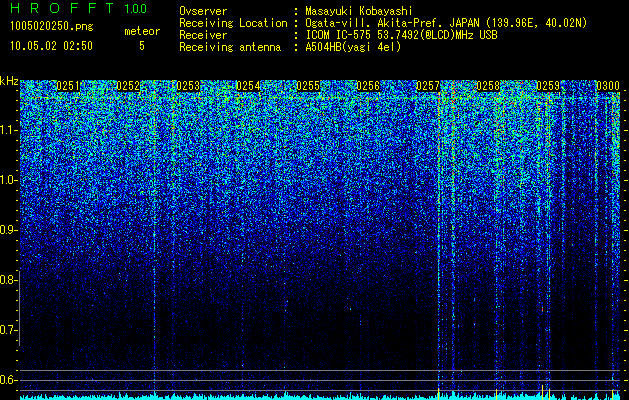Click time marker 0254
Image resolution: width=629 pixels, height=400 pixels.
(x=248, y=86)
